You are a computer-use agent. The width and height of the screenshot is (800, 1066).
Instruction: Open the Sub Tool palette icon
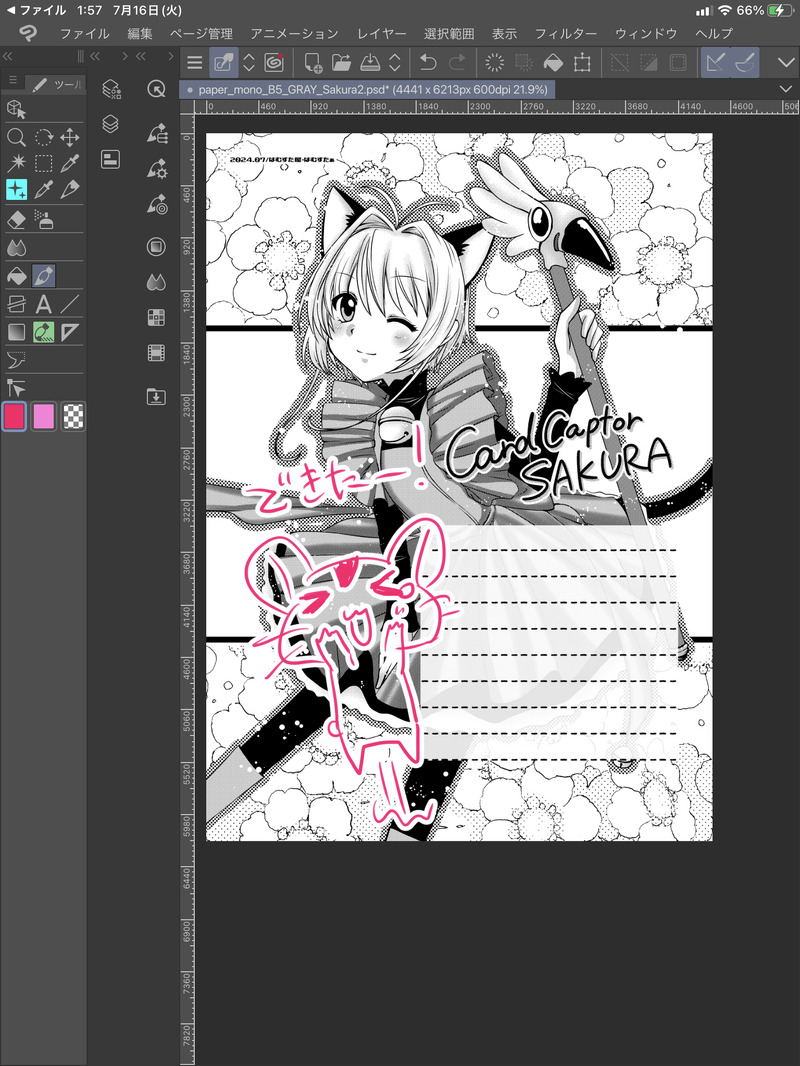tap(157, 133)
